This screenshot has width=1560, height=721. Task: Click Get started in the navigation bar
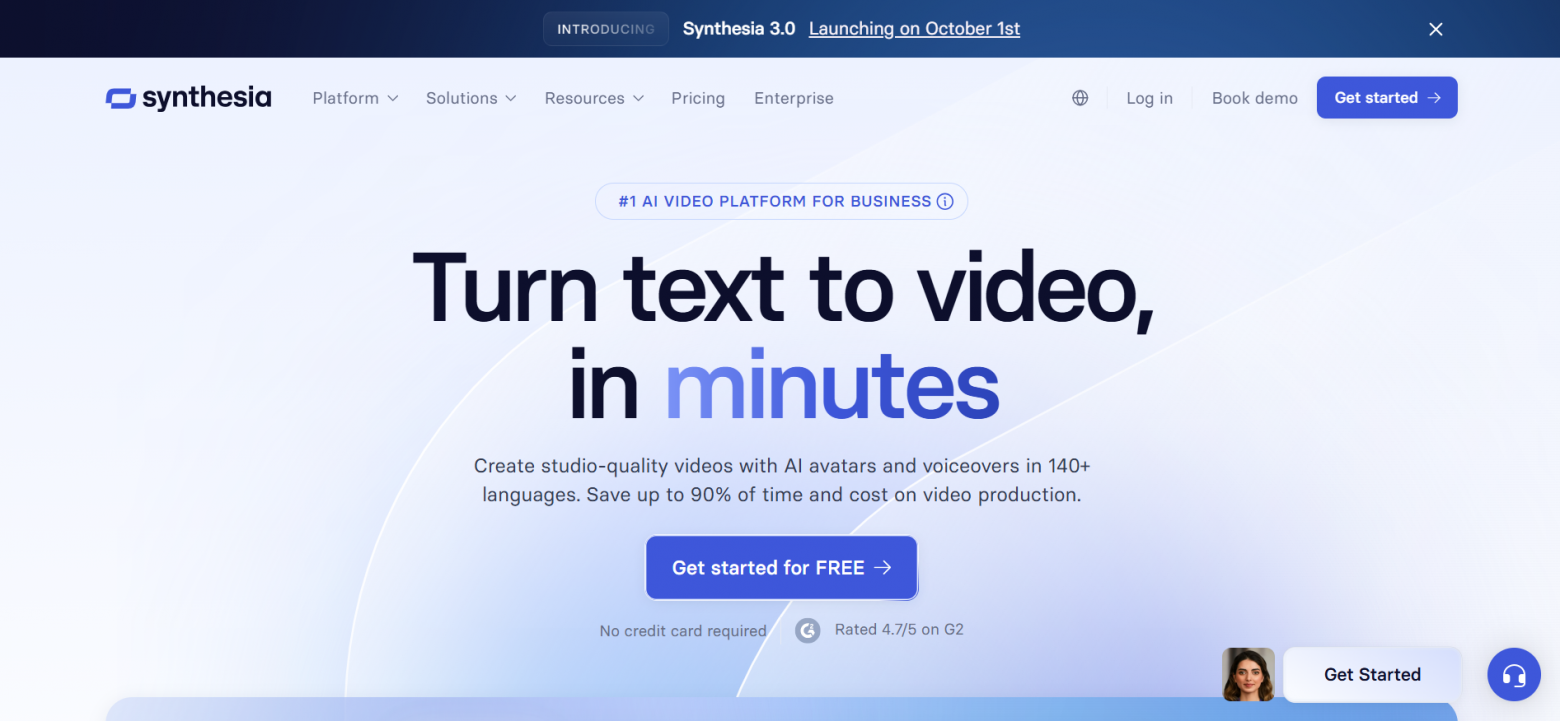[x=1387, y=97]
